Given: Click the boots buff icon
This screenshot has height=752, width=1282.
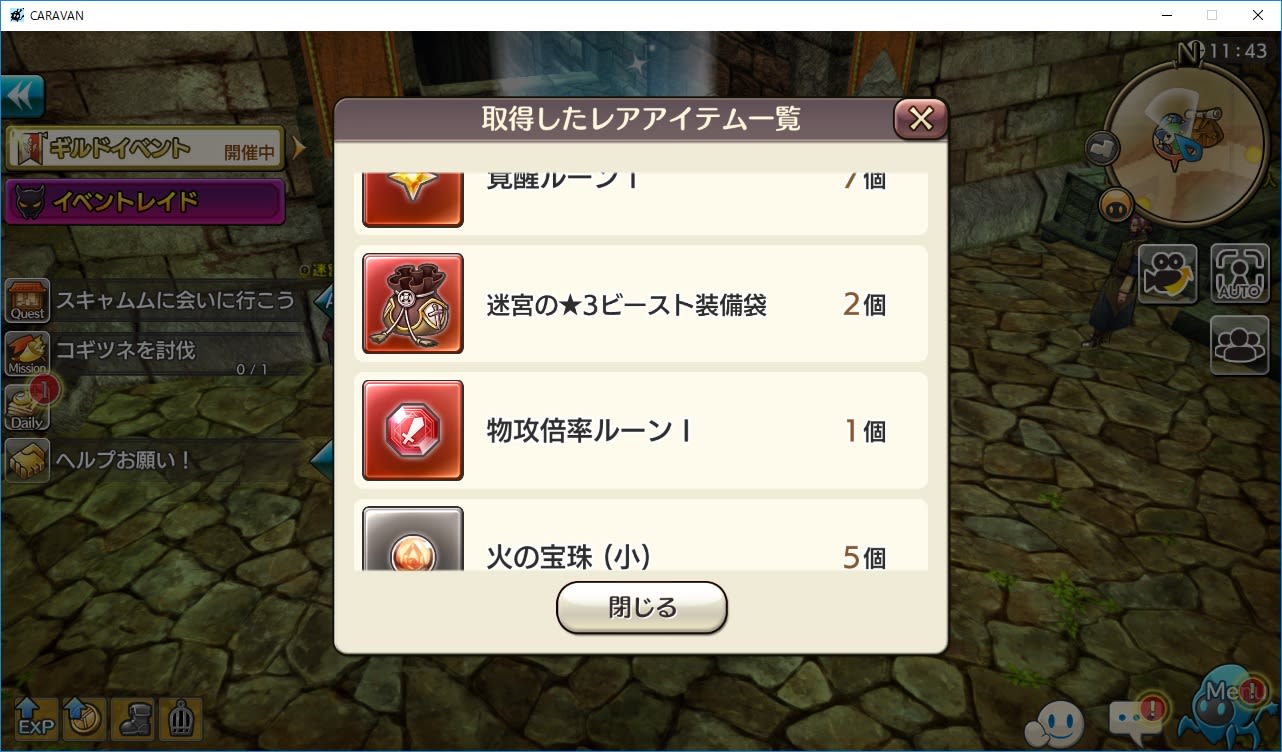Looking at the screenshot, I should [132, 718].
